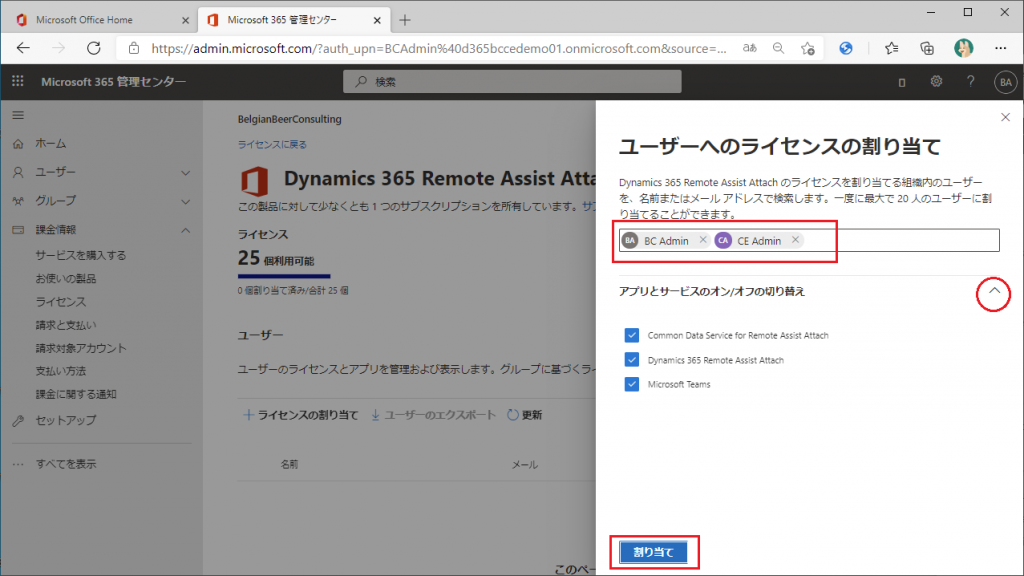This screenshot has height=576, width=1024.
Task: Click the Microsoft 365 管理センター header title
Action: click(114, 82)
